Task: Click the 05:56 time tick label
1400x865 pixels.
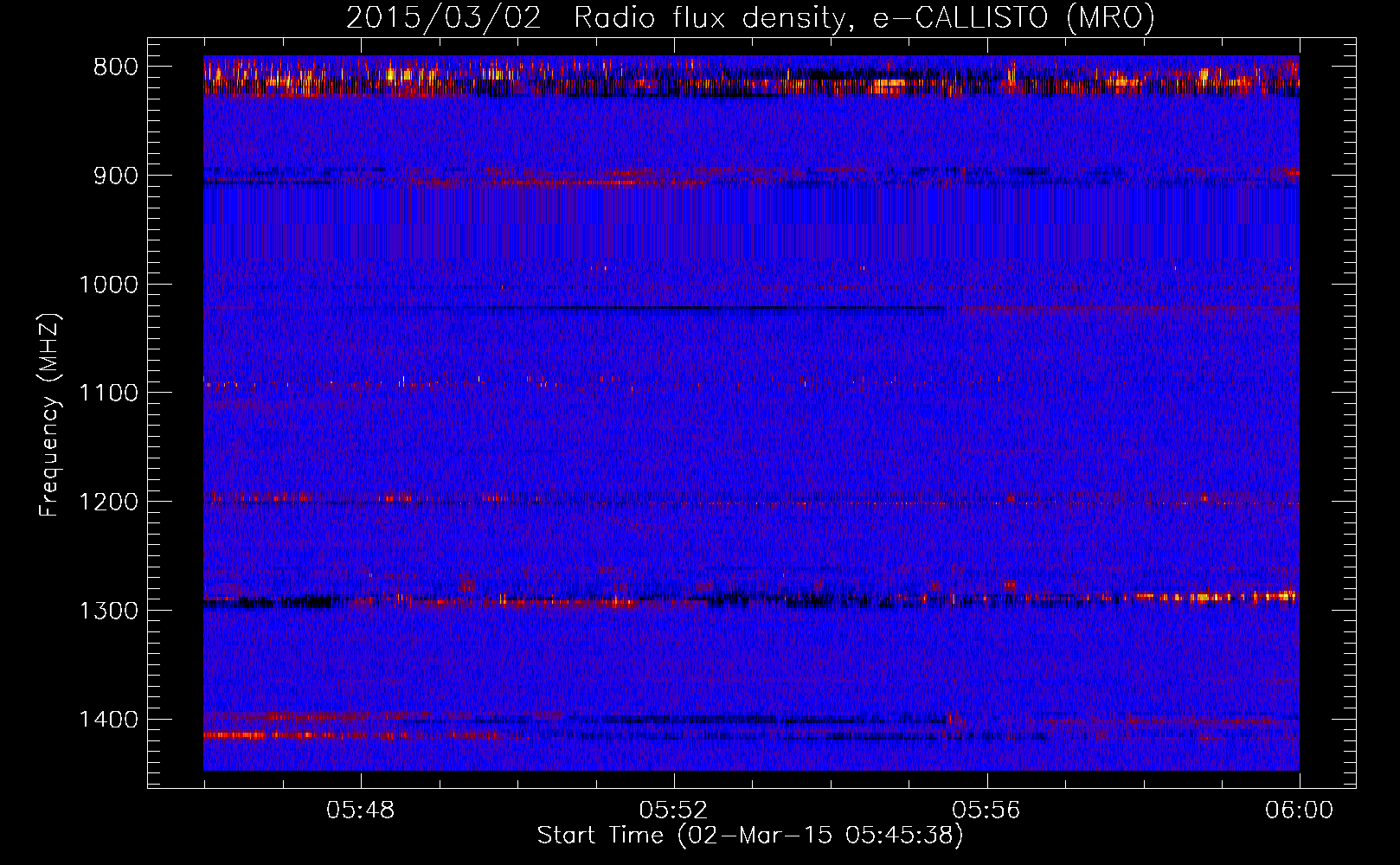Action: click(987, 811)
